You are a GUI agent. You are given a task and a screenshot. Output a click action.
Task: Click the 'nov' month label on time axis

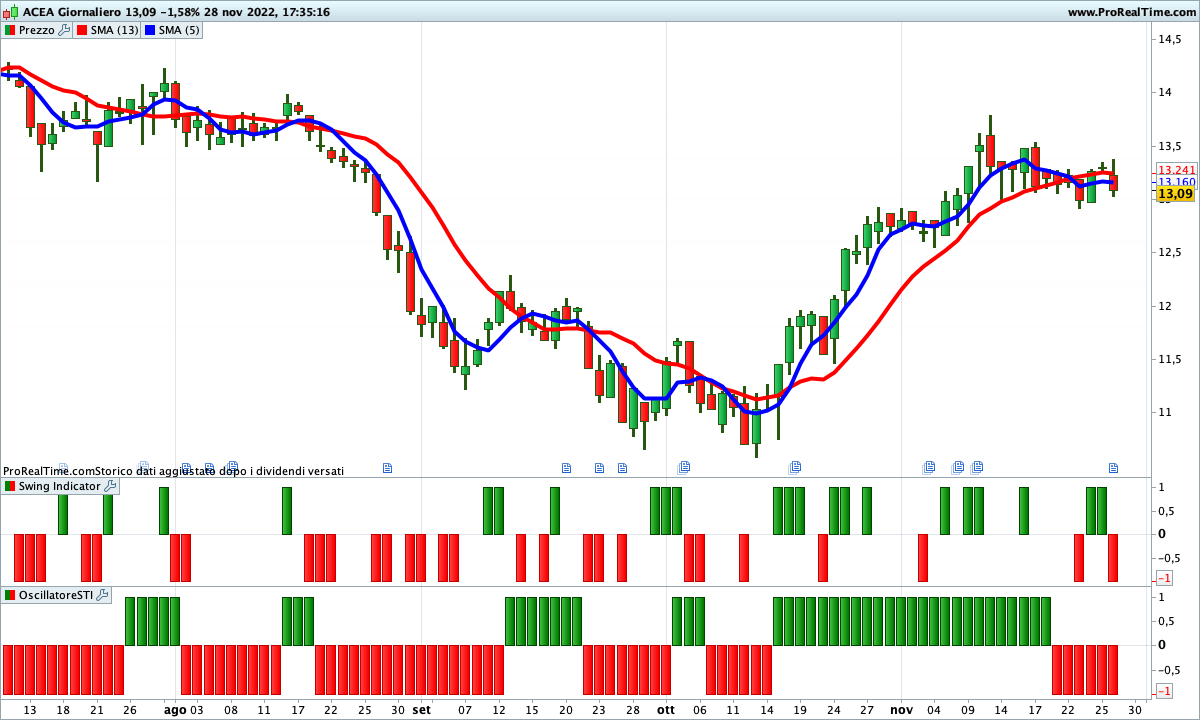tap(902, 709)
